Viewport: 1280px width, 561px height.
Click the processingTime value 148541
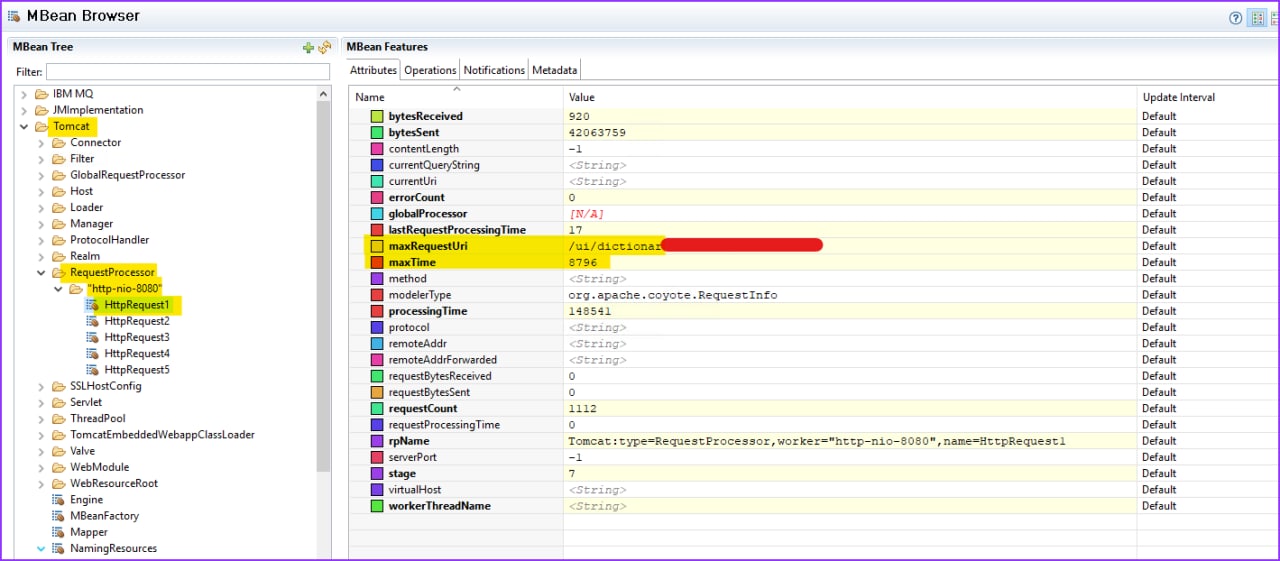point(590,311)
